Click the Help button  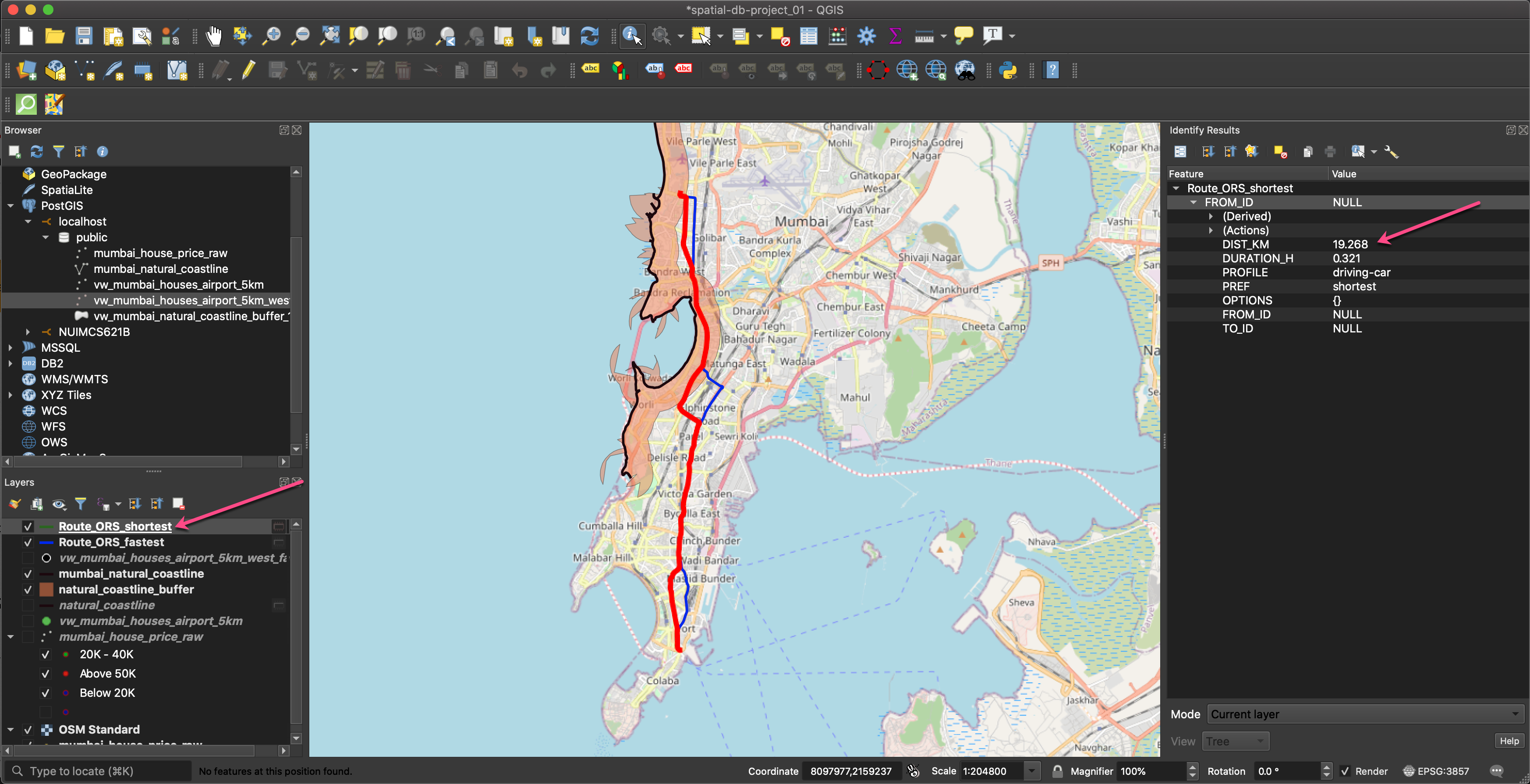(1509, 741)
